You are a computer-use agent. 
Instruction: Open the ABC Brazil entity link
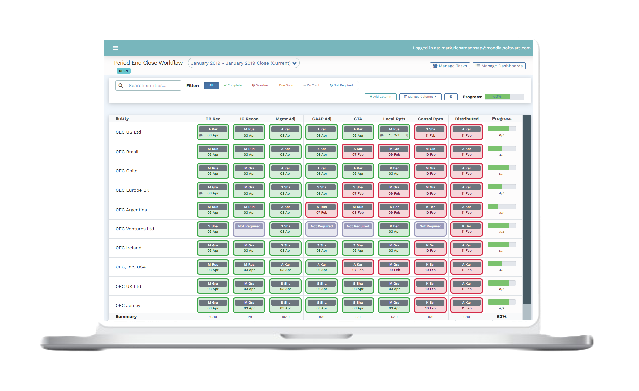pos(127,152)
